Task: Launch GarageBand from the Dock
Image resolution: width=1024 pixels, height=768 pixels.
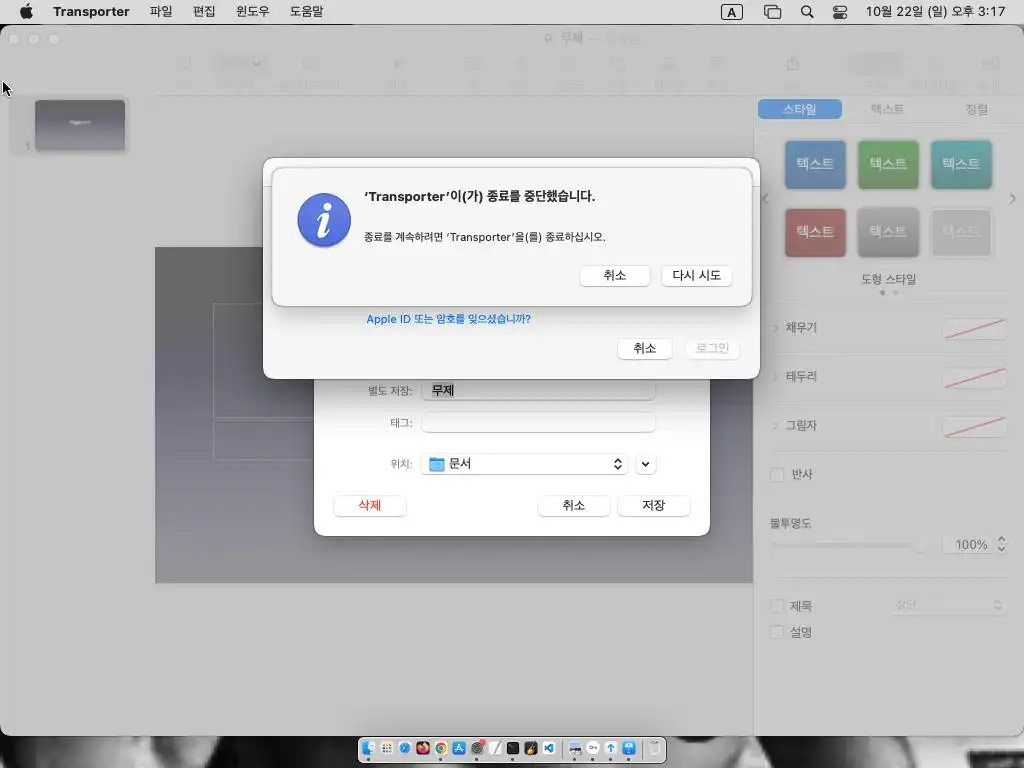Action: [x=531, y=748]
